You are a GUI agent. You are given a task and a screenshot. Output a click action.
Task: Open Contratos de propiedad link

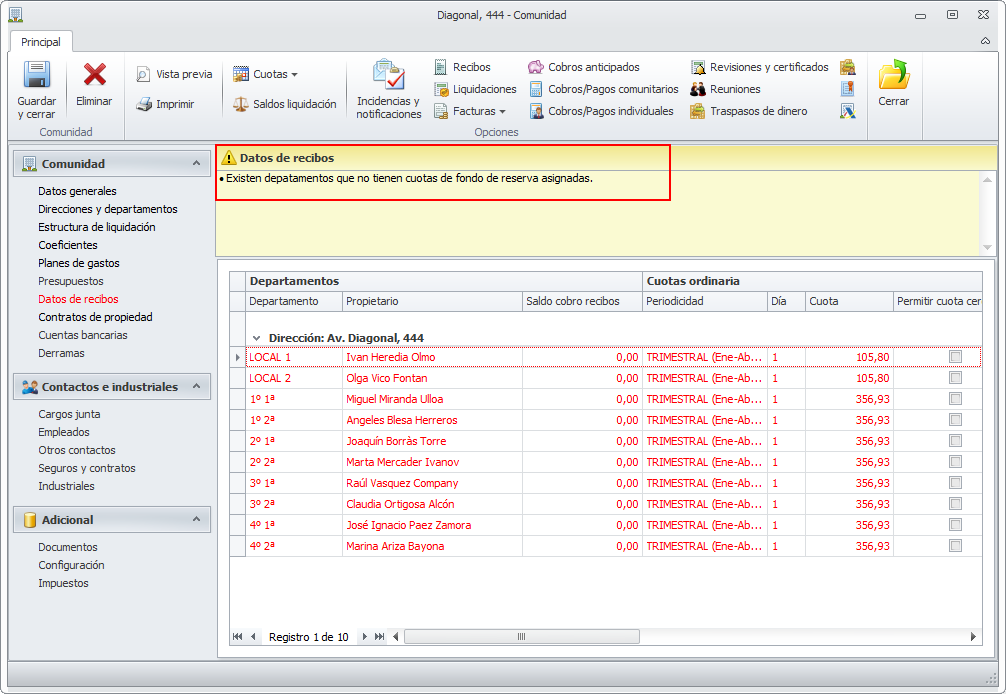pos(96,317)
